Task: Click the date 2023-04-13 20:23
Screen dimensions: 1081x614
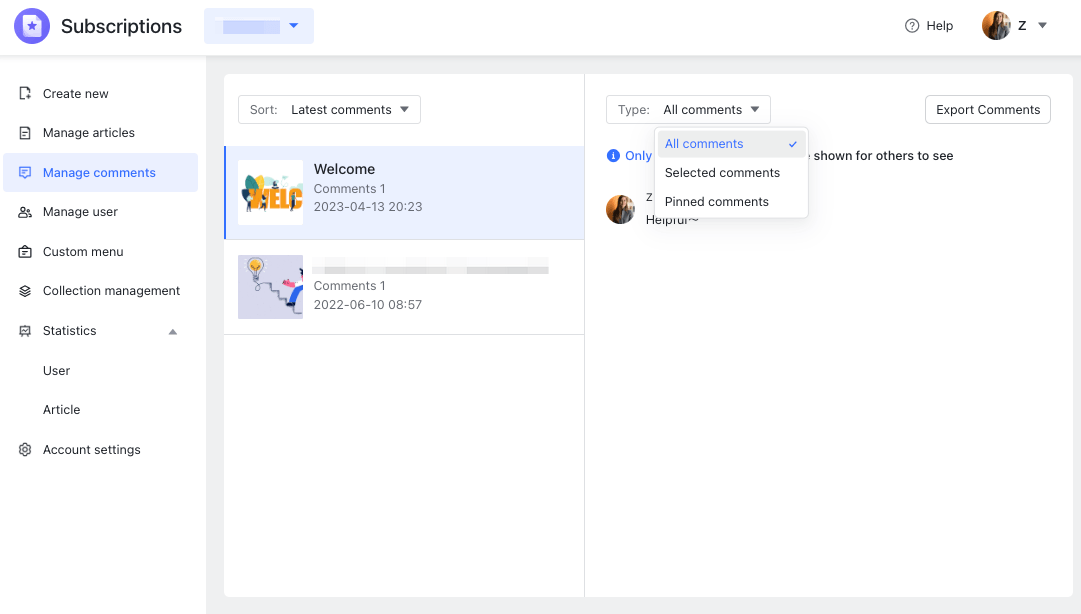Action: [367, 207]
